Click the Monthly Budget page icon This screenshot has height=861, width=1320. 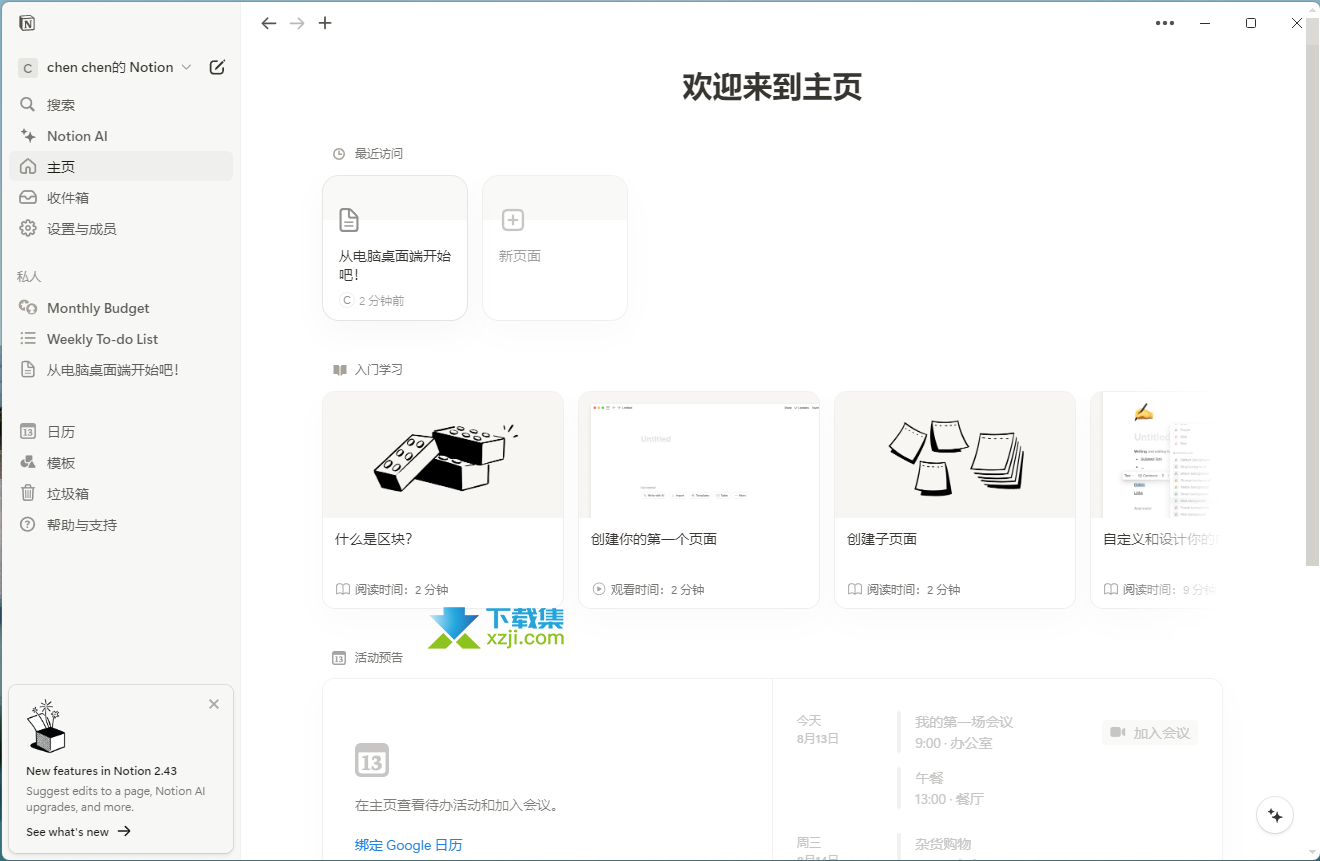coord(28,308)
